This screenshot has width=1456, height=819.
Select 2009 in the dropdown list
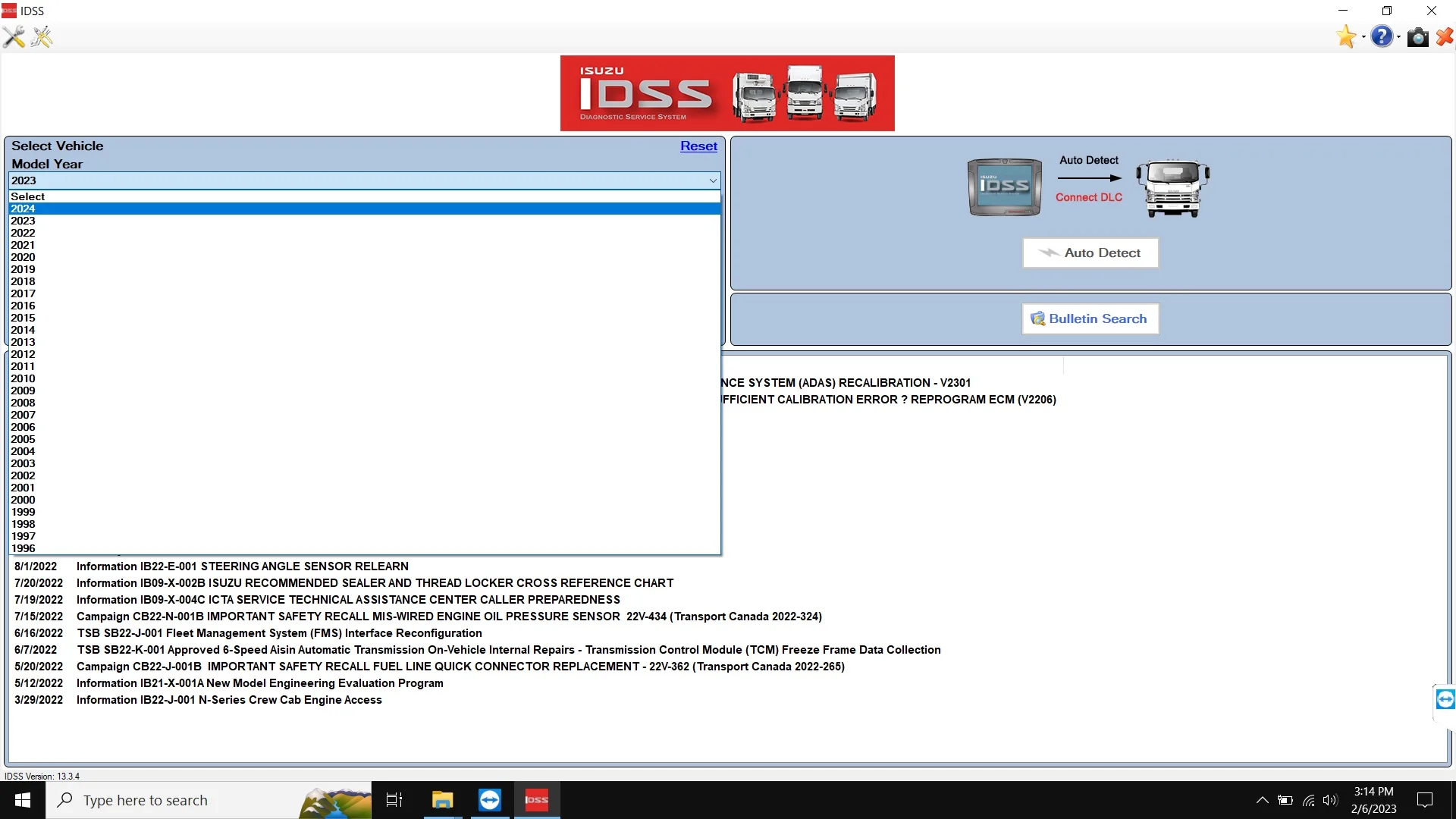[364, 391]
